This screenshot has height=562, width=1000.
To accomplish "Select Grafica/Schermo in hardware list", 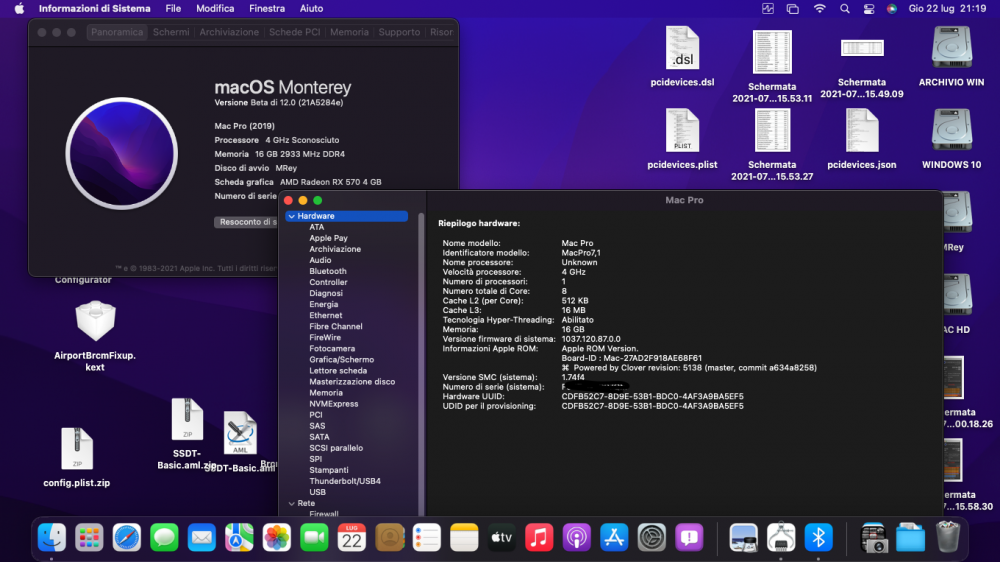I will 341,360.
